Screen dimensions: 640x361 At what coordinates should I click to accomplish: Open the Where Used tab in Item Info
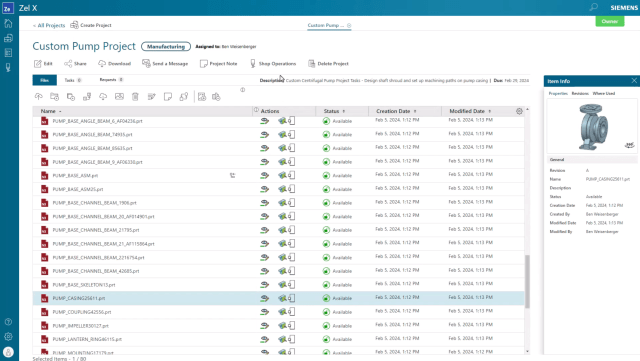click(604, 94)
